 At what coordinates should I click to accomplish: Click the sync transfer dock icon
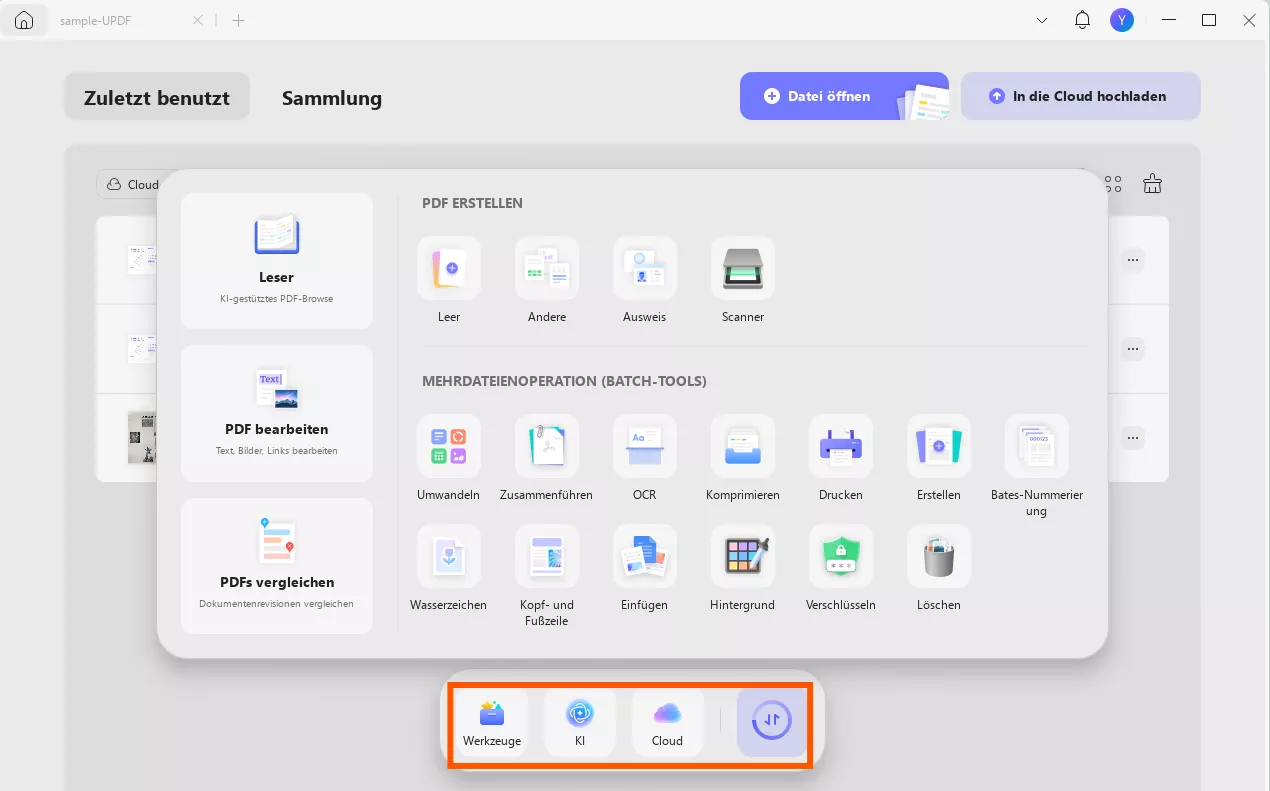pyautogui.click(x=772, y=722)
